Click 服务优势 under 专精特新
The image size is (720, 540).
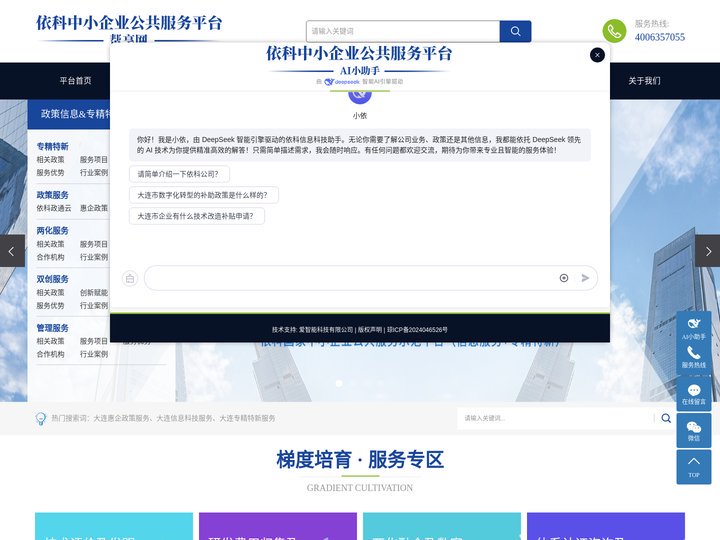[51, 173]
